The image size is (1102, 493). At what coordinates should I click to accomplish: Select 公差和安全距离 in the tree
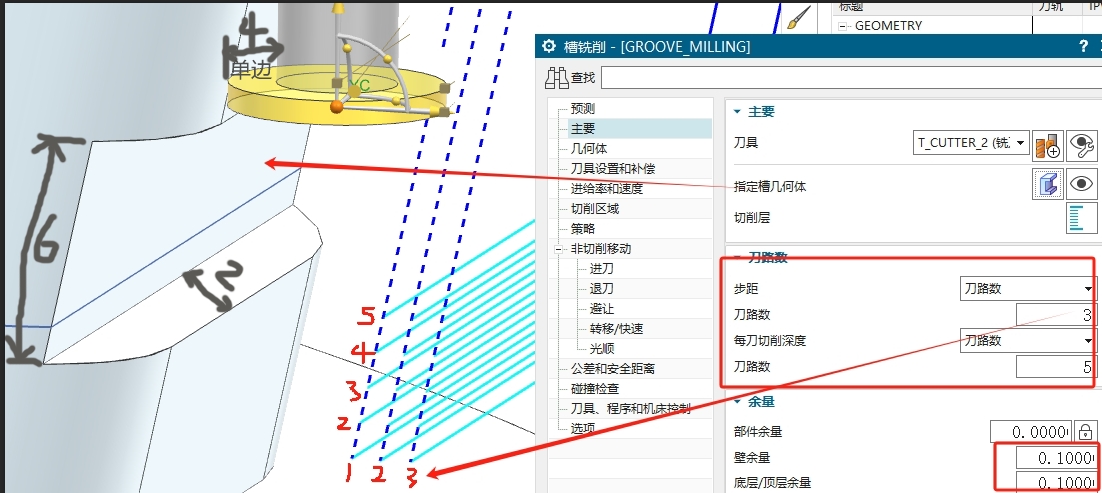point(612,369)
